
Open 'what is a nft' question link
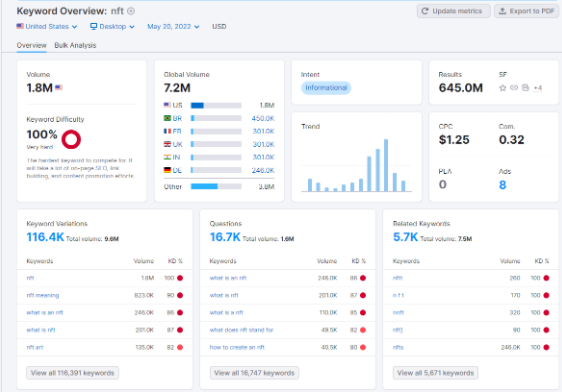(227, 312)
